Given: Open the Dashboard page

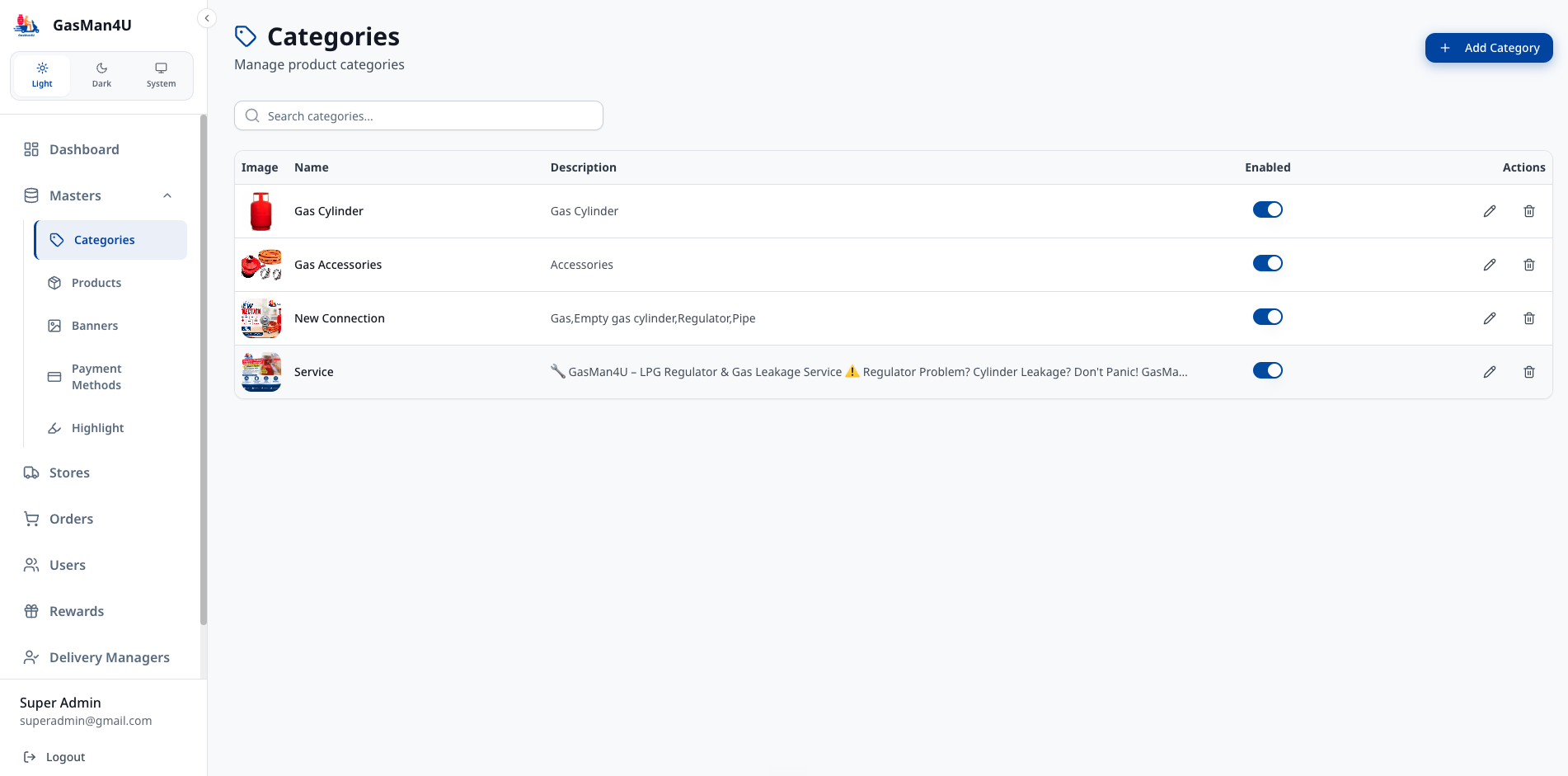Looking at the screenshot, I should pos(99,149).
